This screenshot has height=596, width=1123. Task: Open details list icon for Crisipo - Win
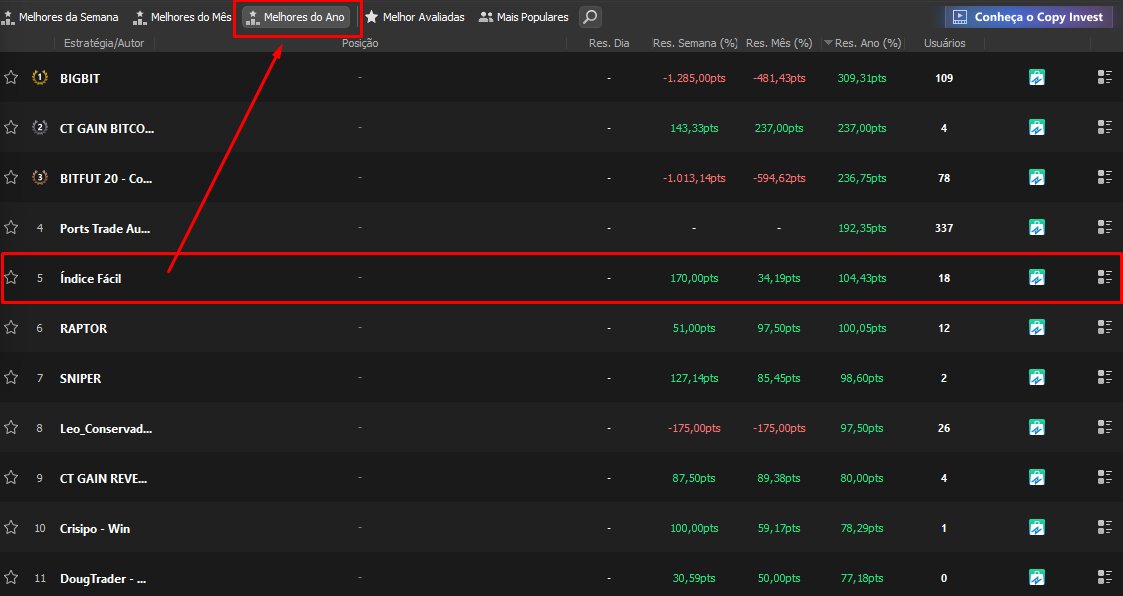click(x=1104, y=527)
